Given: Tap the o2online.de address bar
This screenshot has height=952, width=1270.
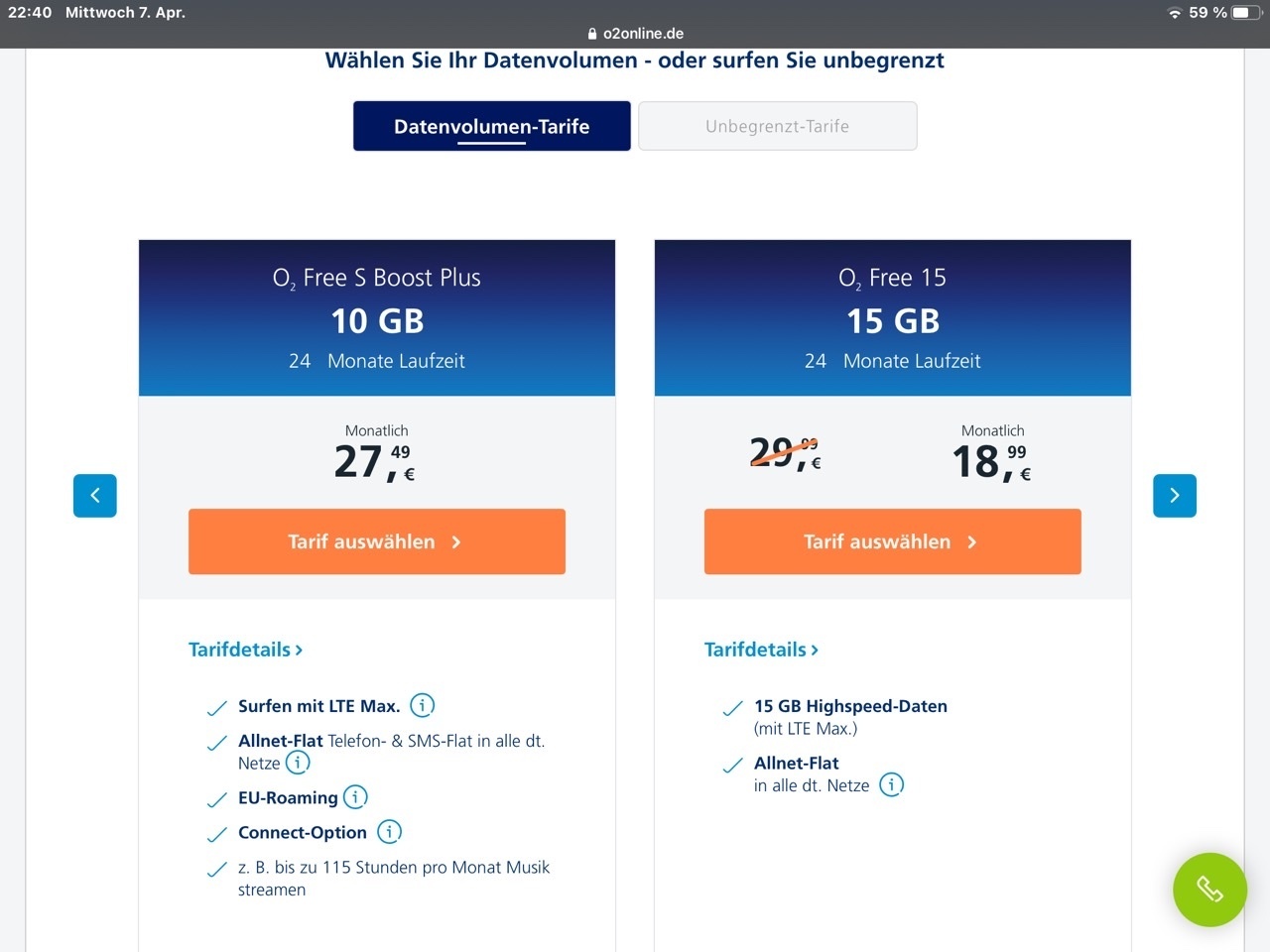Looking at the screenshot, I should click(635, 34).
